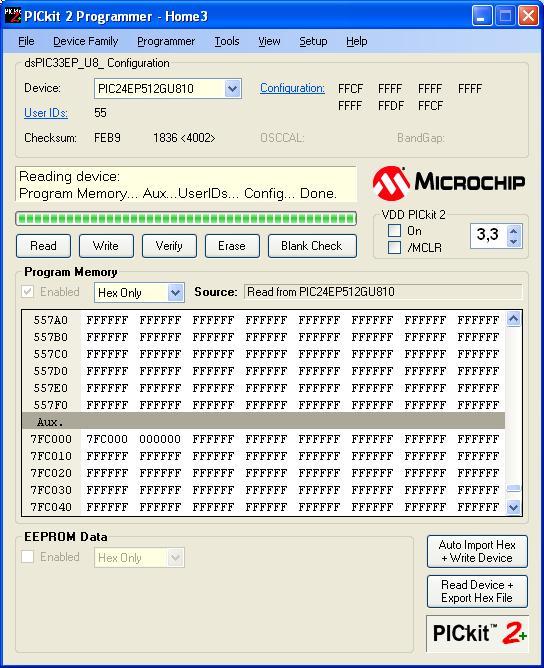Toggle EEPROM Data Enabled checkbox

point(28,557)
